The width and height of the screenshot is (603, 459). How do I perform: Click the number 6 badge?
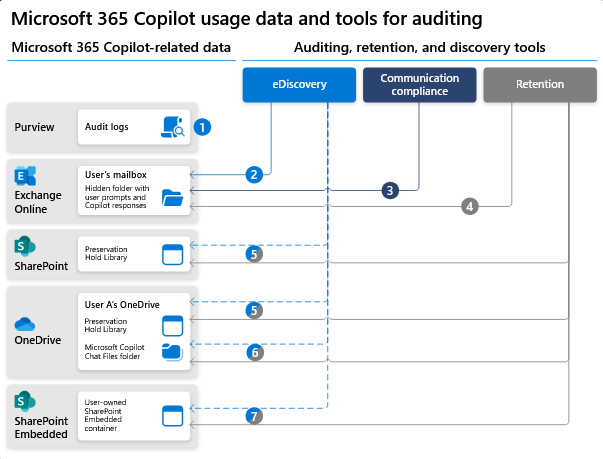(x=255, y=352)
